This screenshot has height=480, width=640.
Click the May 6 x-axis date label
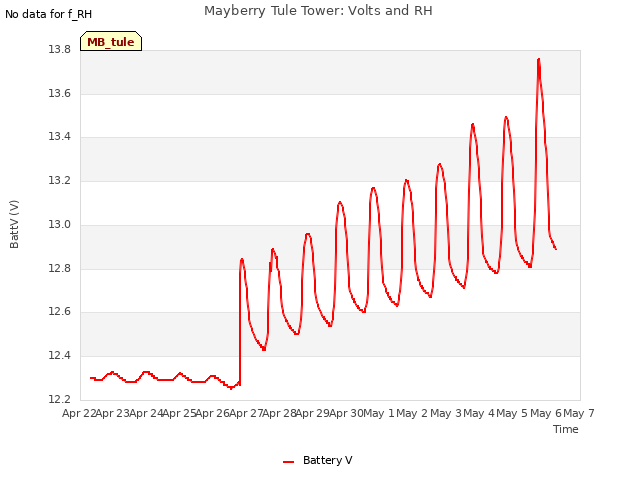(546, 413)
